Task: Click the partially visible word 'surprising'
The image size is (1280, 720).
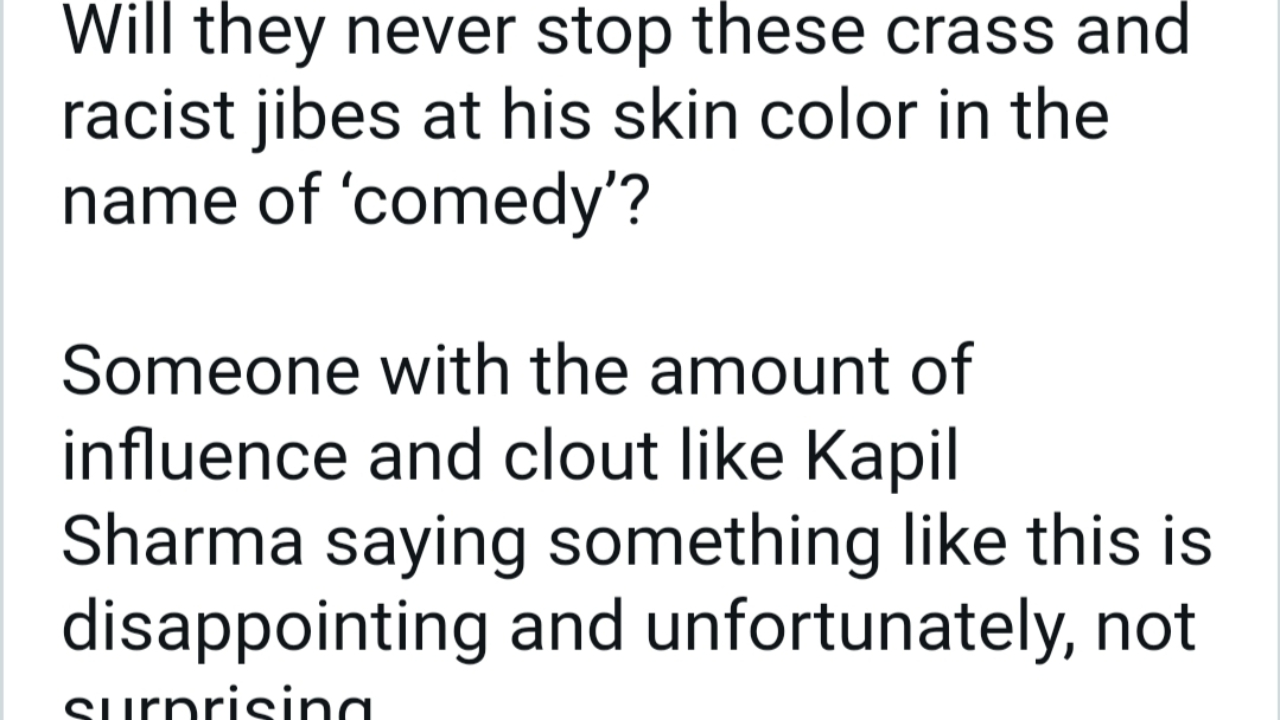Action: point(215,706)
